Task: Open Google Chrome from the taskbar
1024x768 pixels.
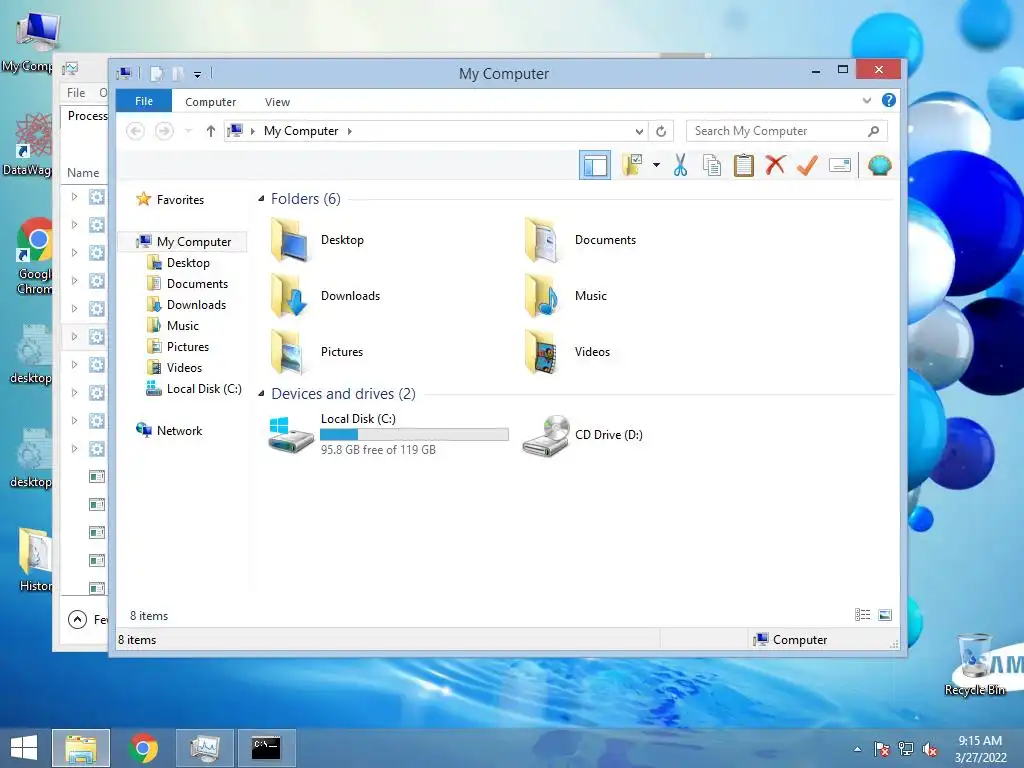Action: coord(143,748)
